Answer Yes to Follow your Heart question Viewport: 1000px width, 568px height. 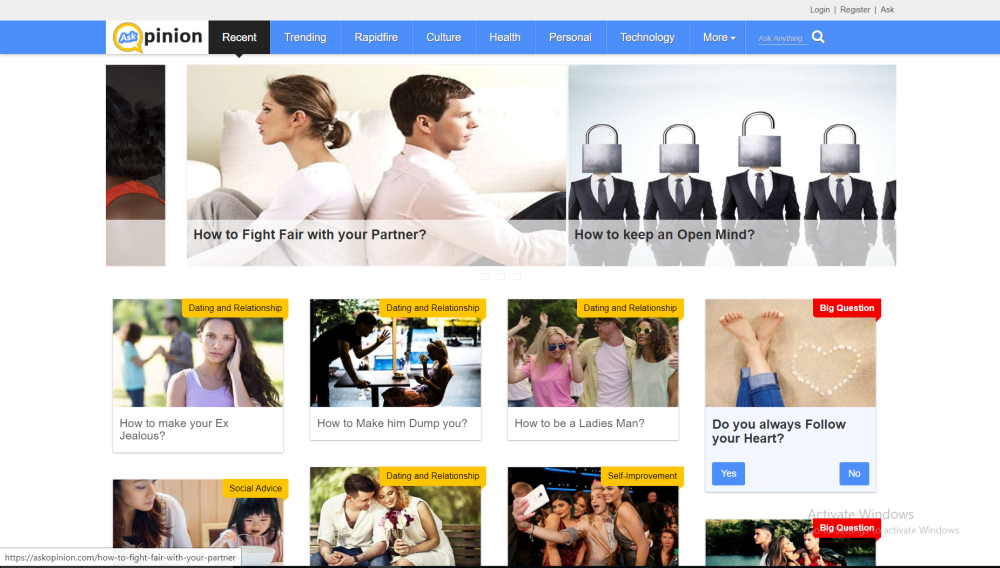[x=728, y=473]
